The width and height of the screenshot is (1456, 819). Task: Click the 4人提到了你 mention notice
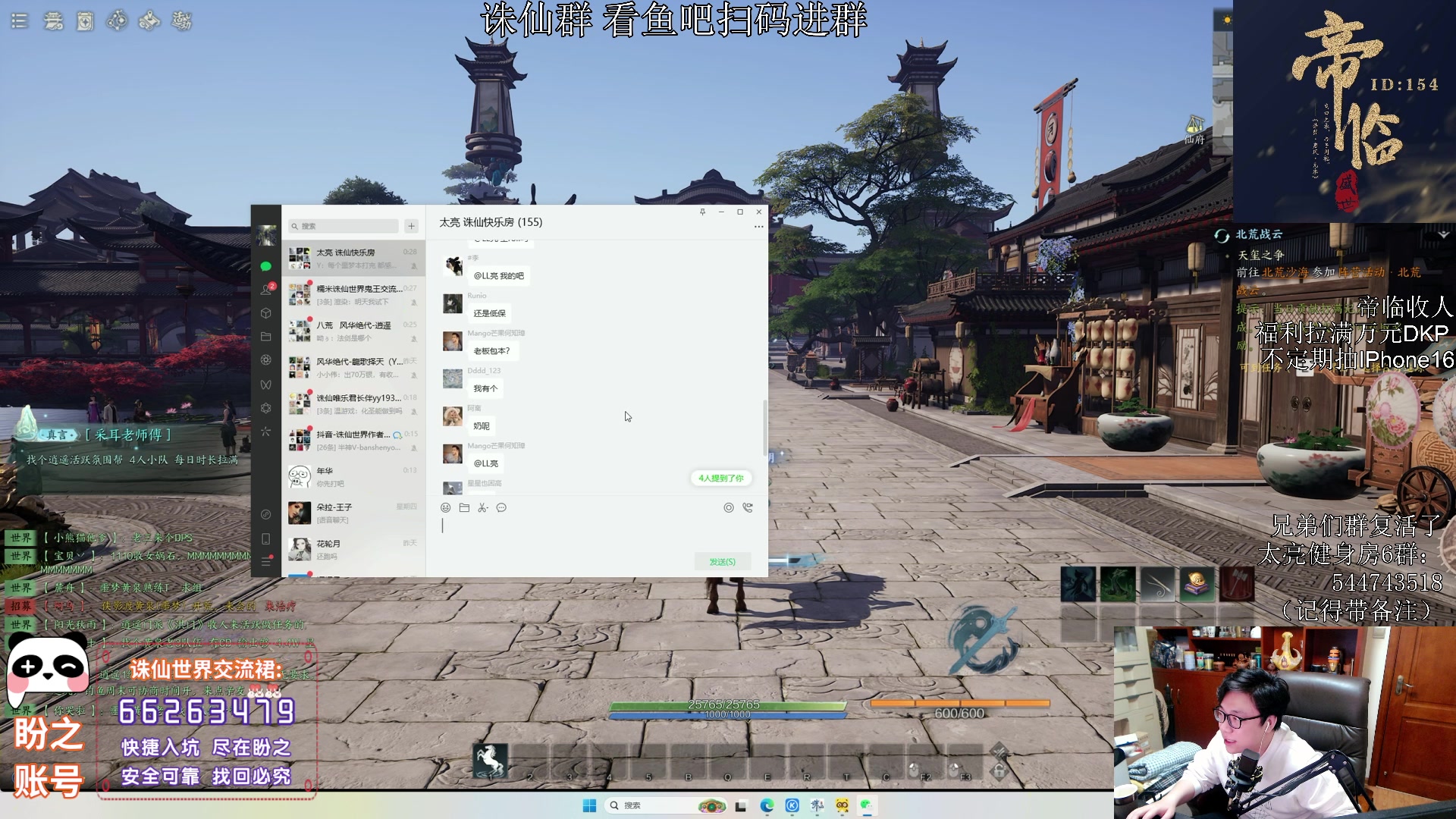(x=721, y=479)
